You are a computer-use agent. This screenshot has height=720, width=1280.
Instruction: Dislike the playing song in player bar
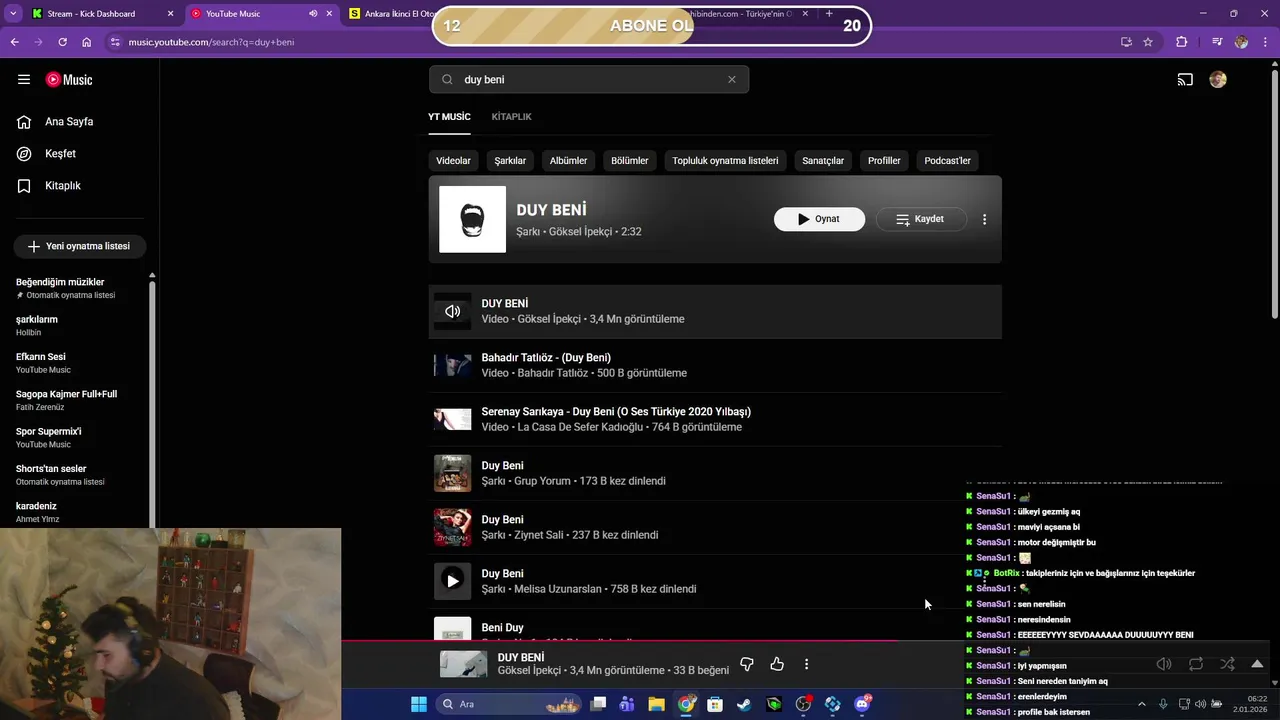point(746,664)
